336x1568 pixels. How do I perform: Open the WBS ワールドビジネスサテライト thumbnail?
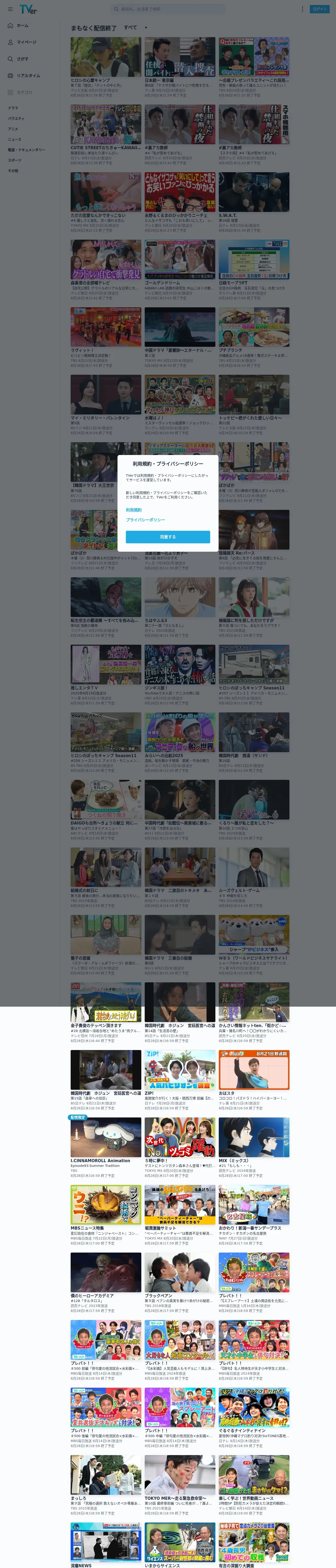click(254, 935)
